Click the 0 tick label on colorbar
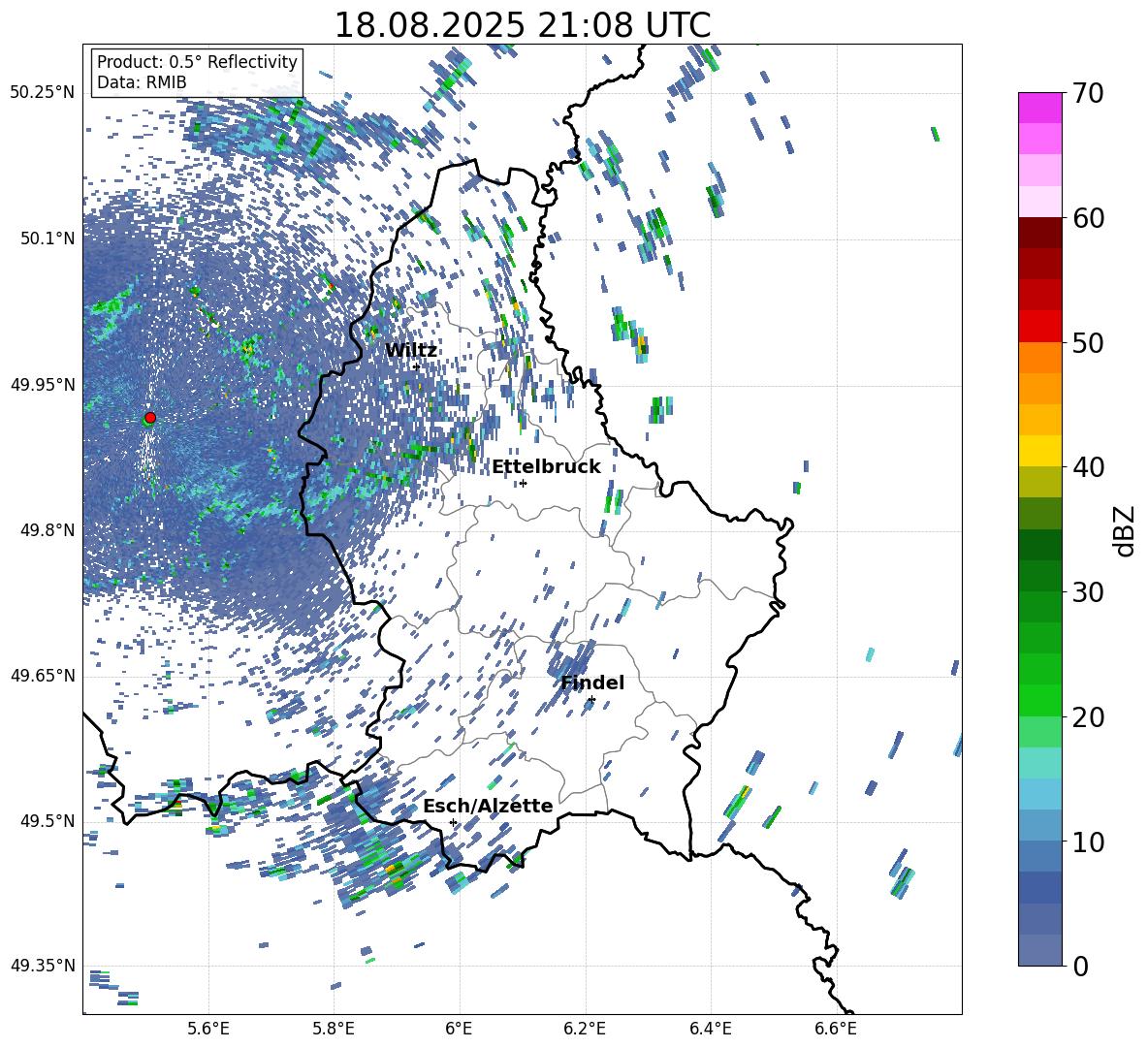The height and width of the screenshot is (1048, 1148). tap(1081, 966)
